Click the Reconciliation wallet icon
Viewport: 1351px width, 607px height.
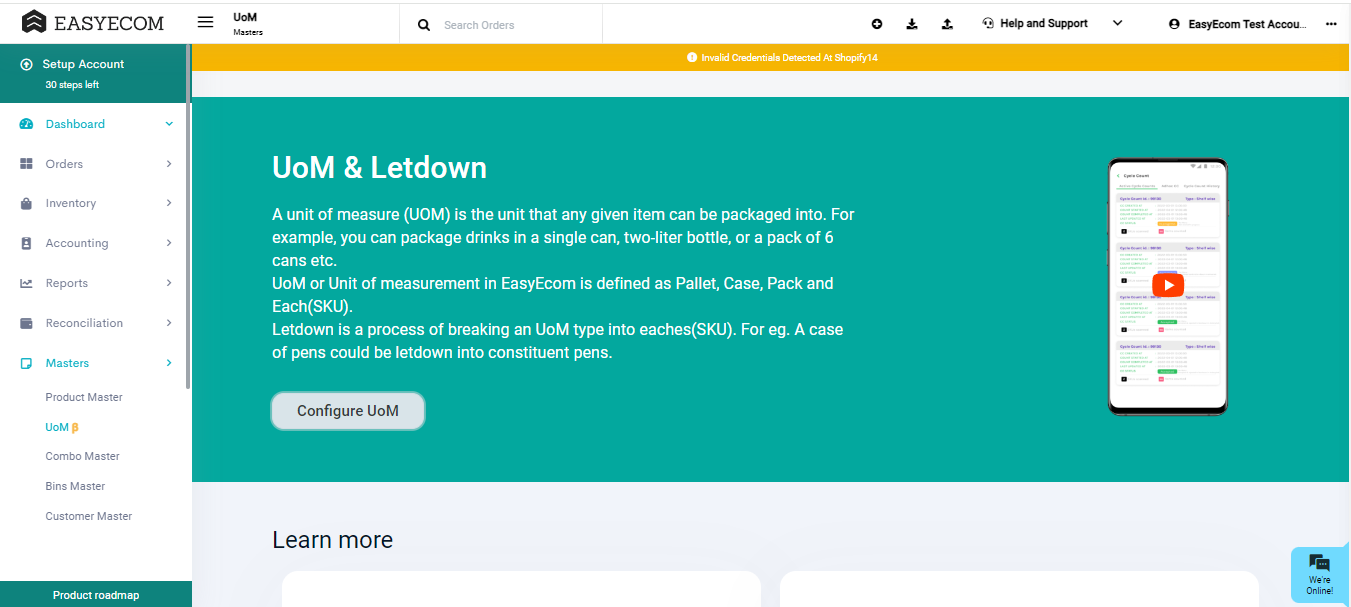click(x=27, y=323)
